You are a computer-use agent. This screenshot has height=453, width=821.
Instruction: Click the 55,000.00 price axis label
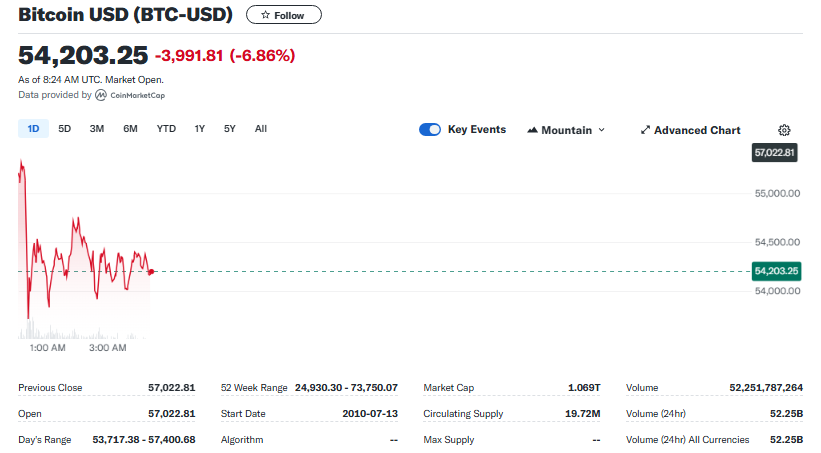pyautogui.click(x=778, y=193)
